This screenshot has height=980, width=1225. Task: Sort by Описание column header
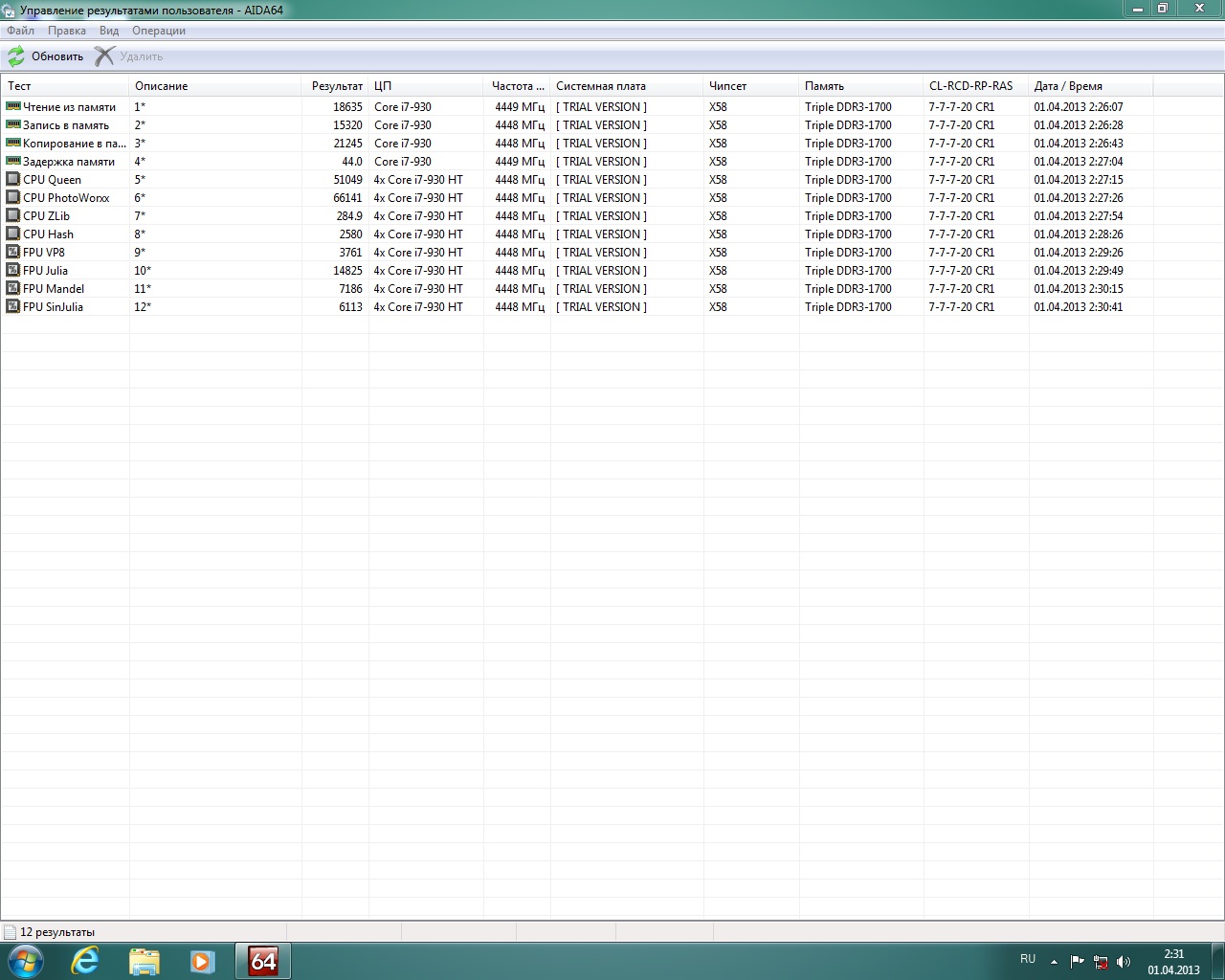tap(215, 86)
